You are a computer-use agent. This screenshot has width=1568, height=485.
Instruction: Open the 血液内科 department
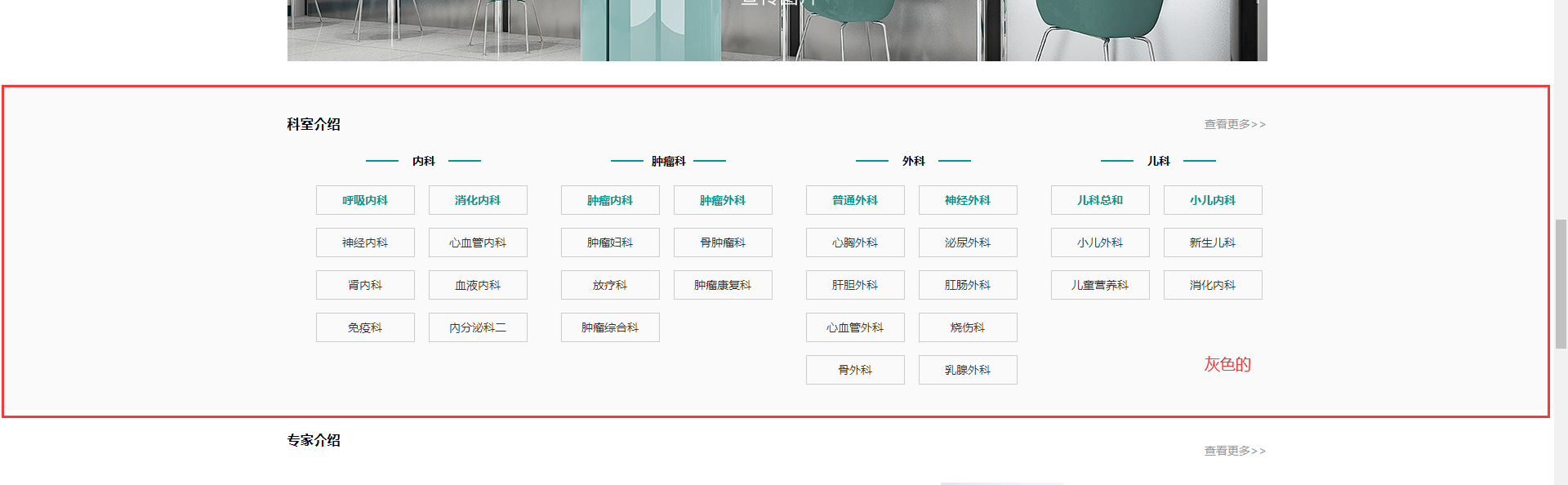(x=478, y=285)
